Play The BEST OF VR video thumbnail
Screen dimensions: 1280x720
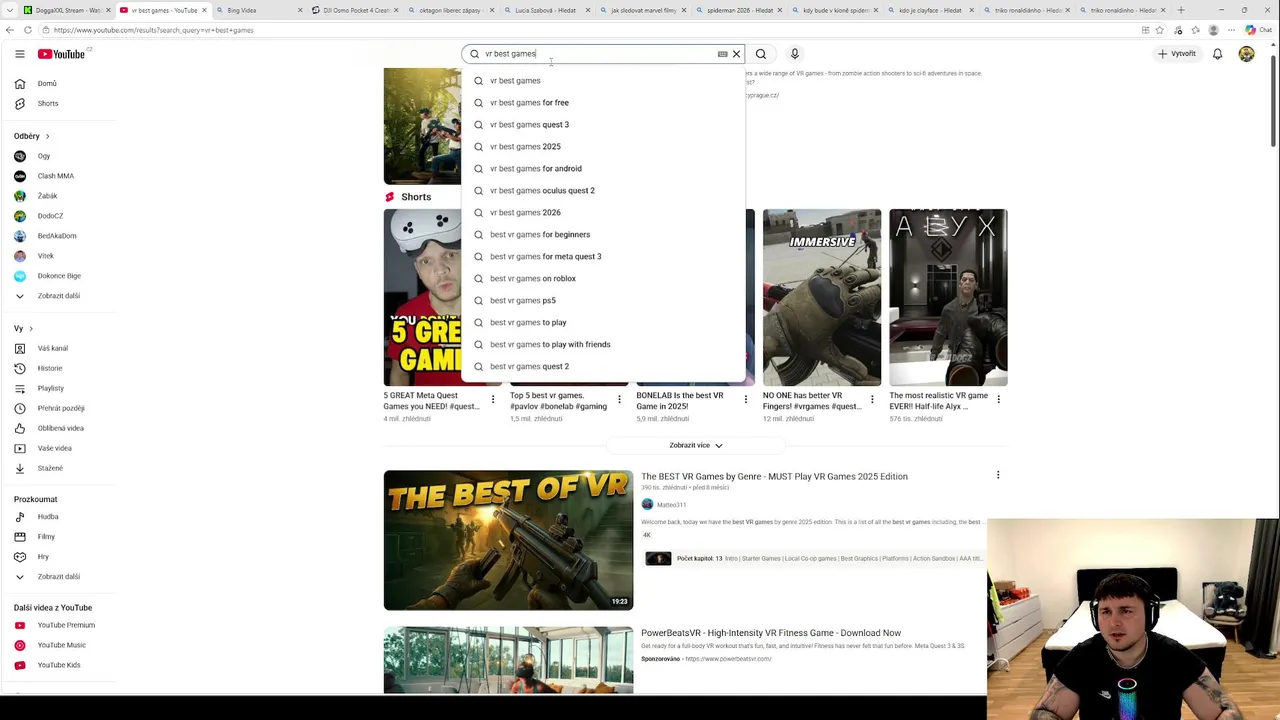coord(508,540)
